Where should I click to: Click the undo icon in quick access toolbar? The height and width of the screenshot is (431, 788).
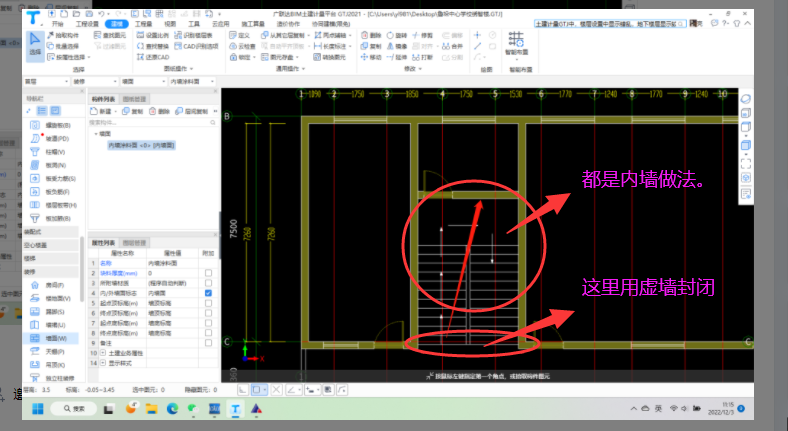(101, 14)
